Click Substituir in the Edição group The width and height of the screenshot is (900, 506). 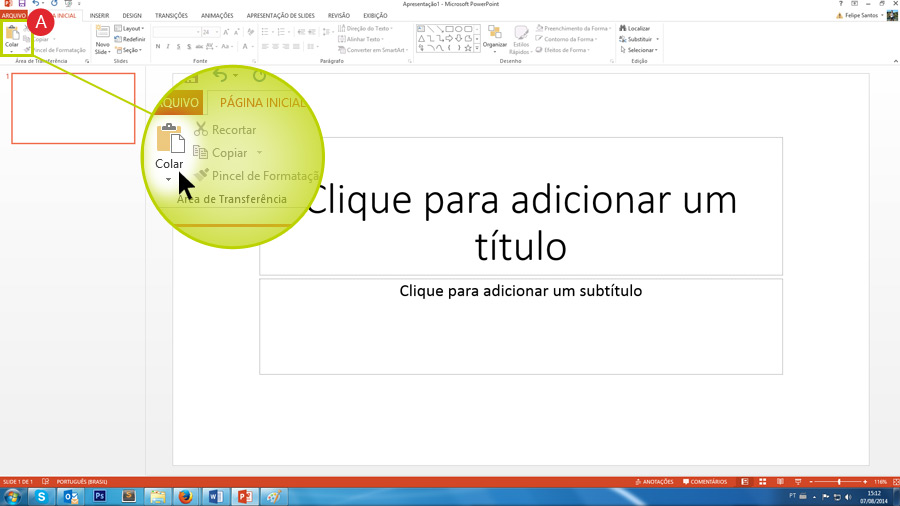(x=639, y=39)
